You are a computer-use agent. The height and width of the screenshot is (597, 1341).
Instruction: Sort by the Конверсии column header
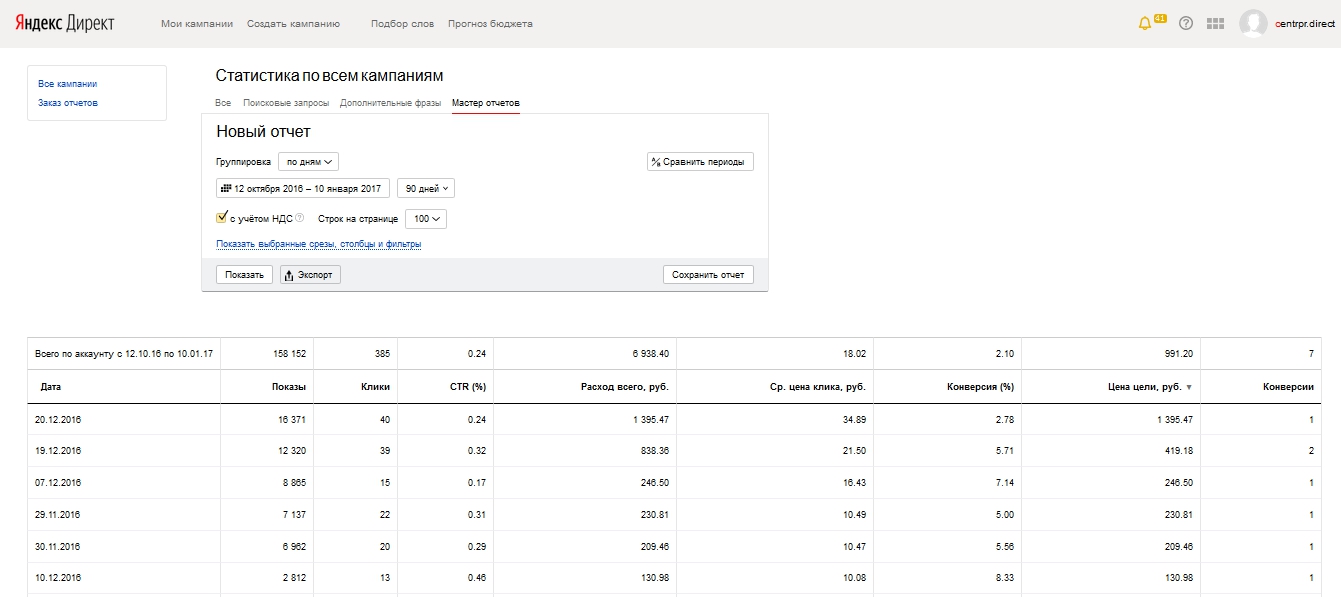point(1288,387)
